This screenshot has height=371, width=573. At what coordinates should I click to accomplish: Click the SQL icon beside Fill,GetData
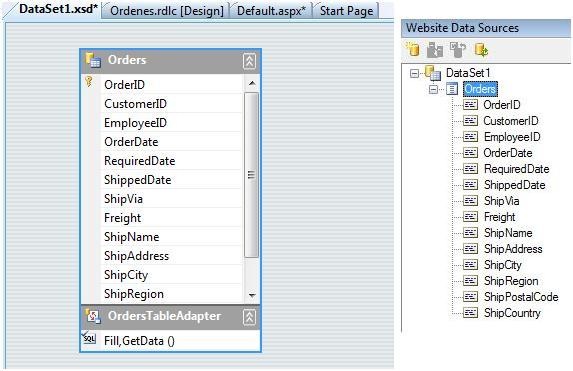89,338
